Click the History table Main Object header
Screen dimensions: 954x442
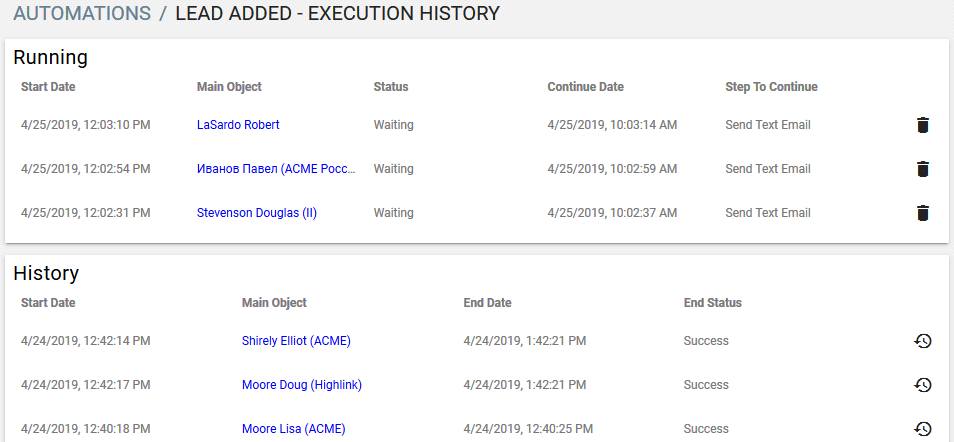274,303
